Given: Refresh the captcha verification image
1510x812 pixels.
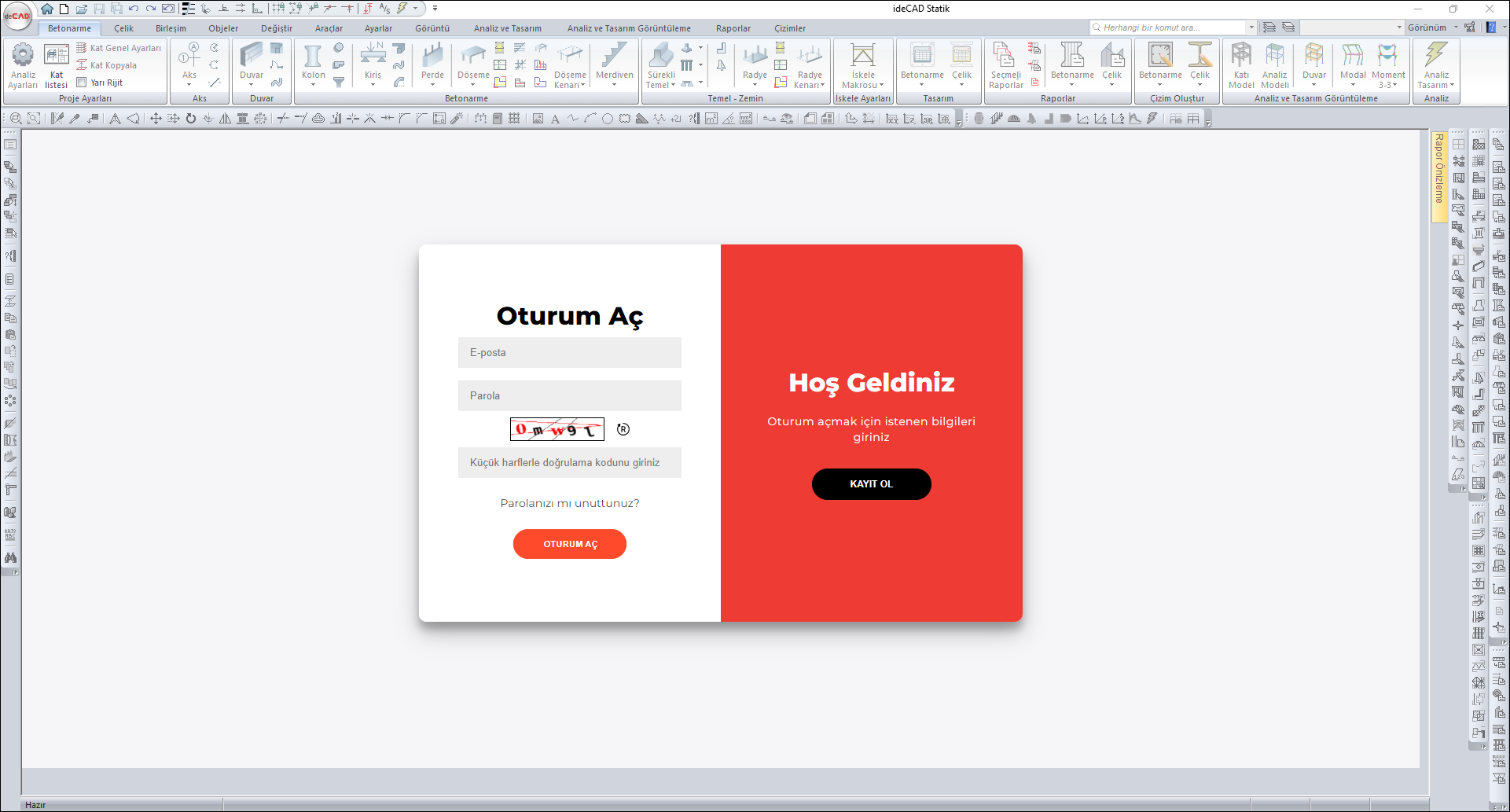Looking at the screenshot, I should [x=623, y=429].
